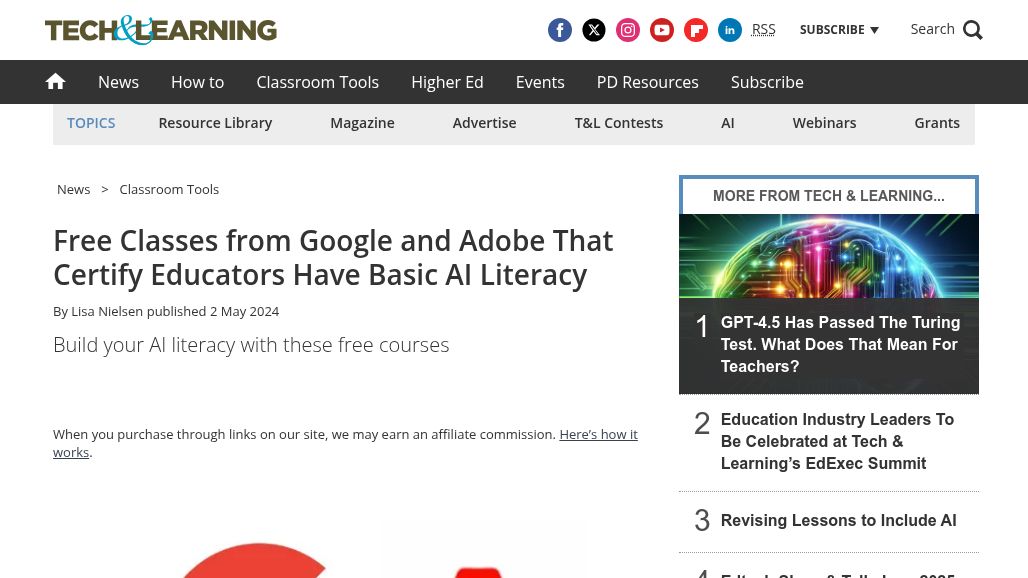Click the TOPICS label
The width and height of the screenshot is (1028, 578).
91,123
